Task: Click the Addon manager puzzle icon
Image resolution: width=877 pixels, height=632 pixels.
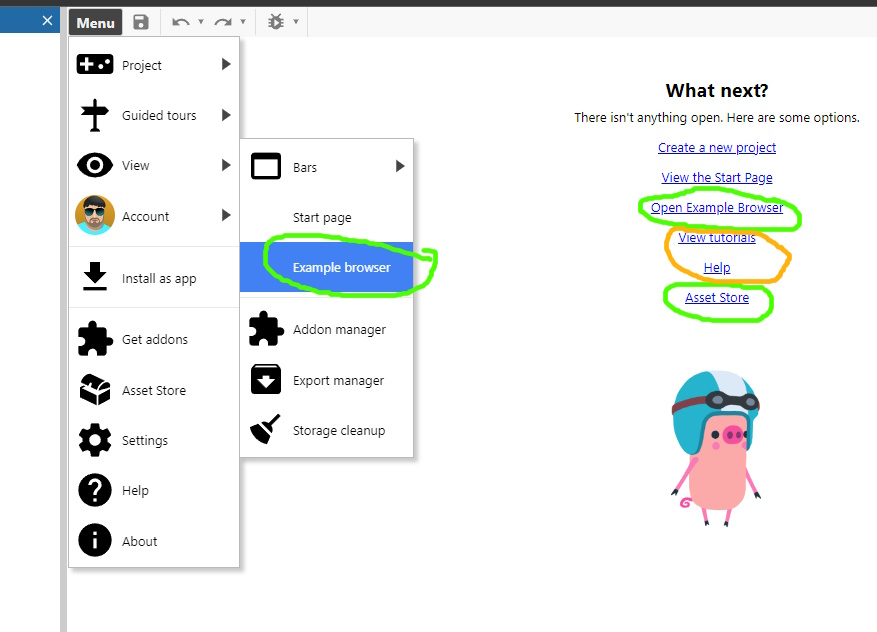Action: [x=266, y=329]
